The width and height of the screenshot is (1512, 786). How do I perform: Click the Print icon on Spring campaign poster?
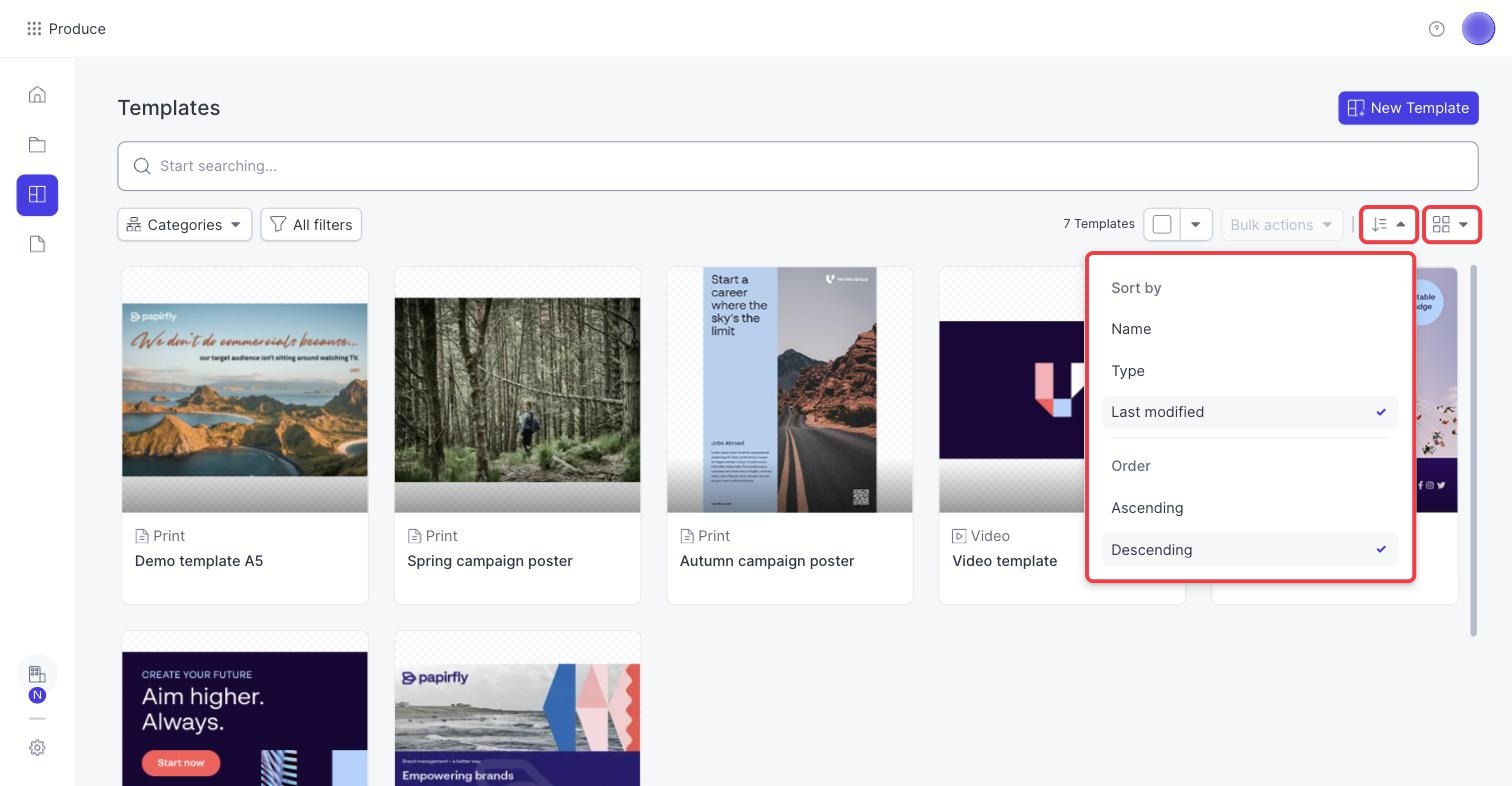click(414, 536)
